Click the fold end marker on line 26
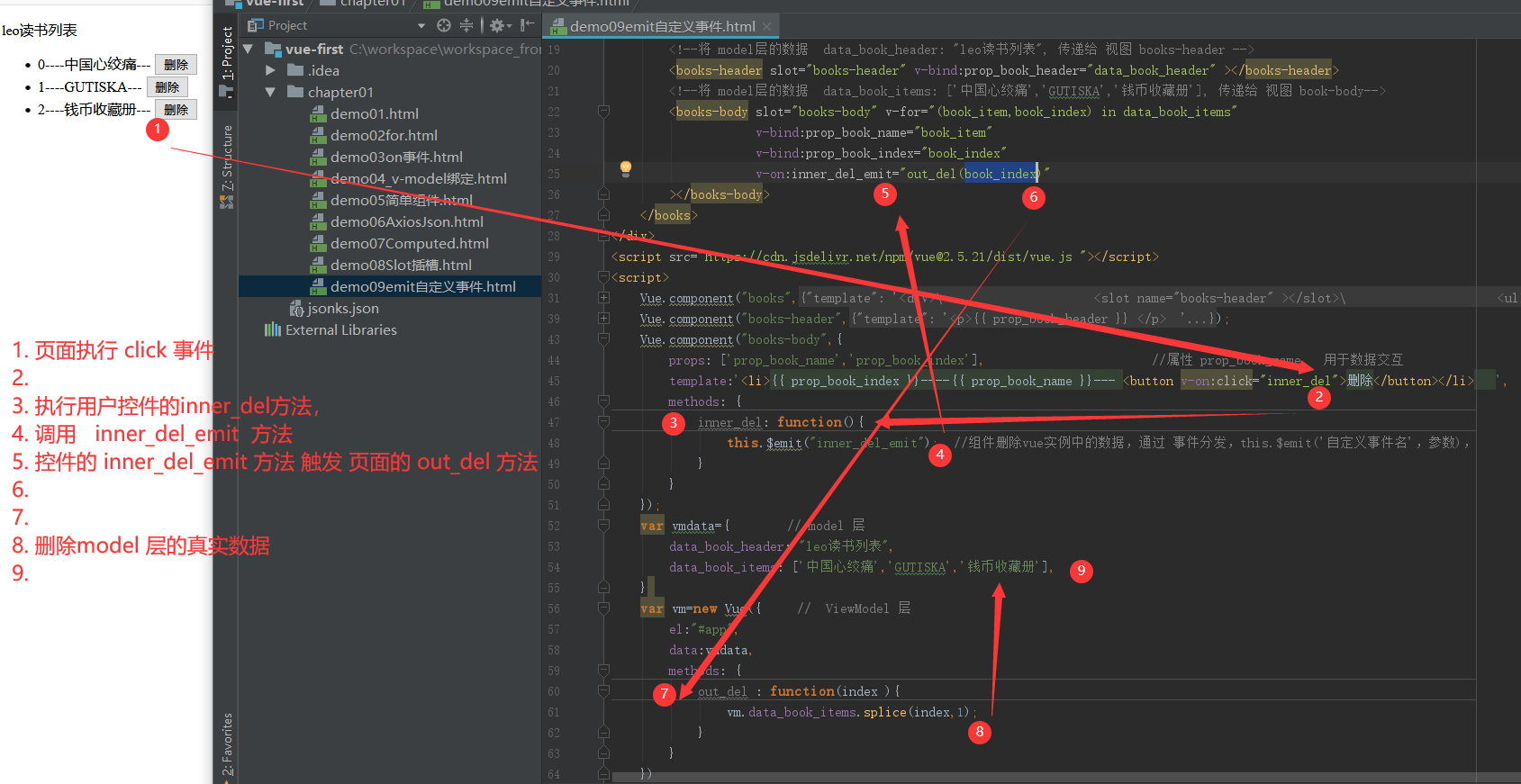This screenshot has height=784, width=1521. click(x=603, y=194)
